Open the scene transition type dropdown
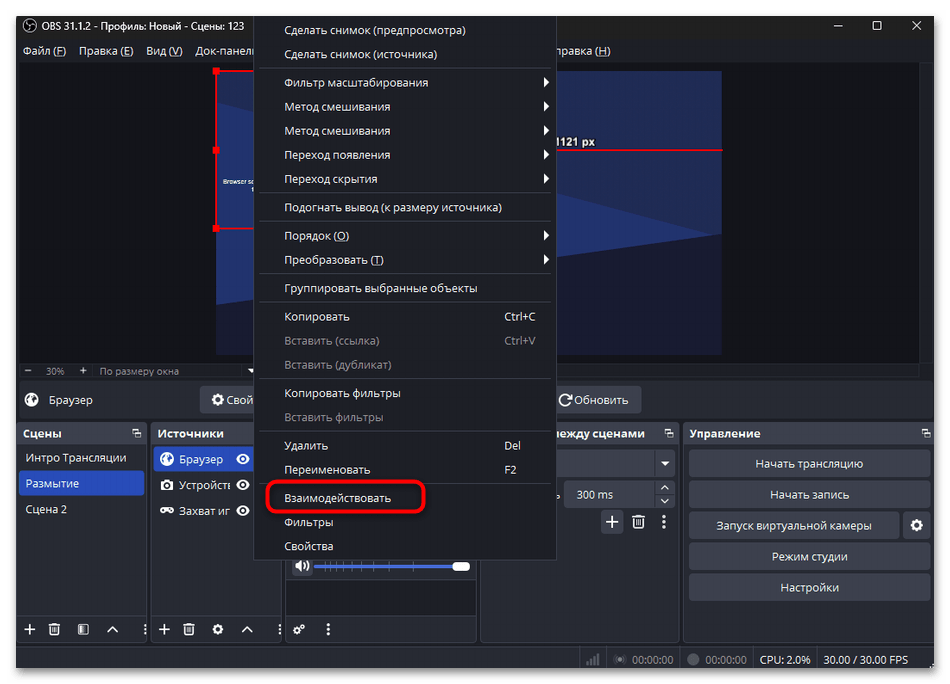 coord(665,464)
